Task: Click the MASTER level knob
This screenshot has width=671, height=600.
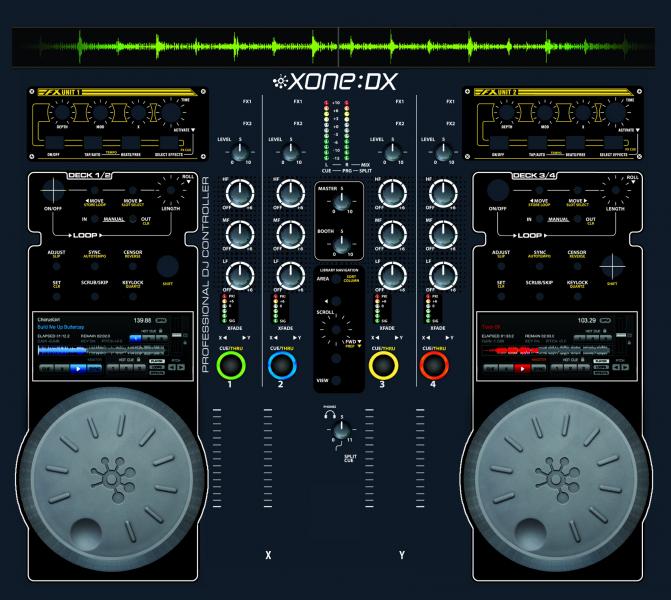Action: (x=341, y=202)
